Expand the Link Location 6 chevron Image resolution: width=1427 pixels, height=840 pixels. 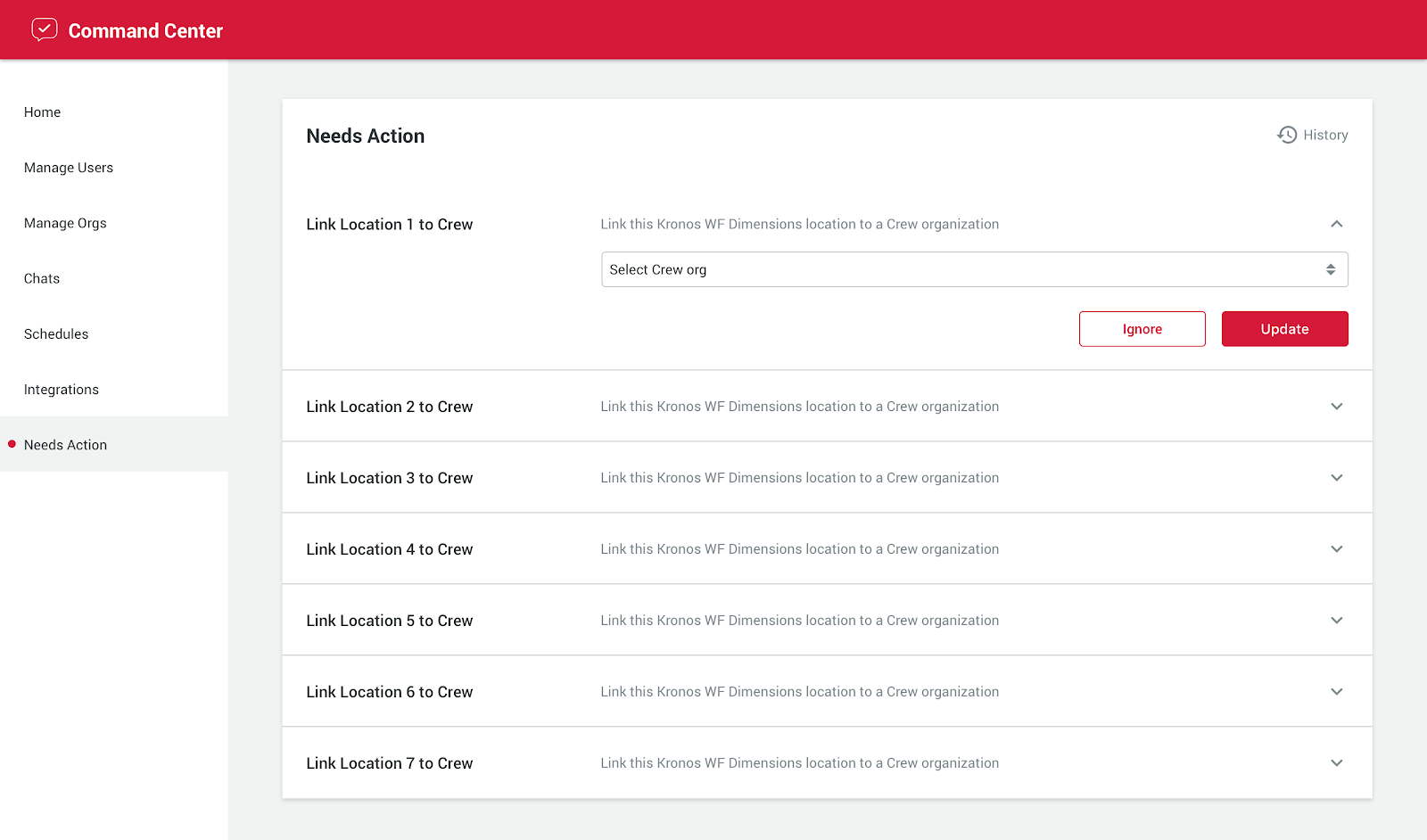(x=1337, y=691)
